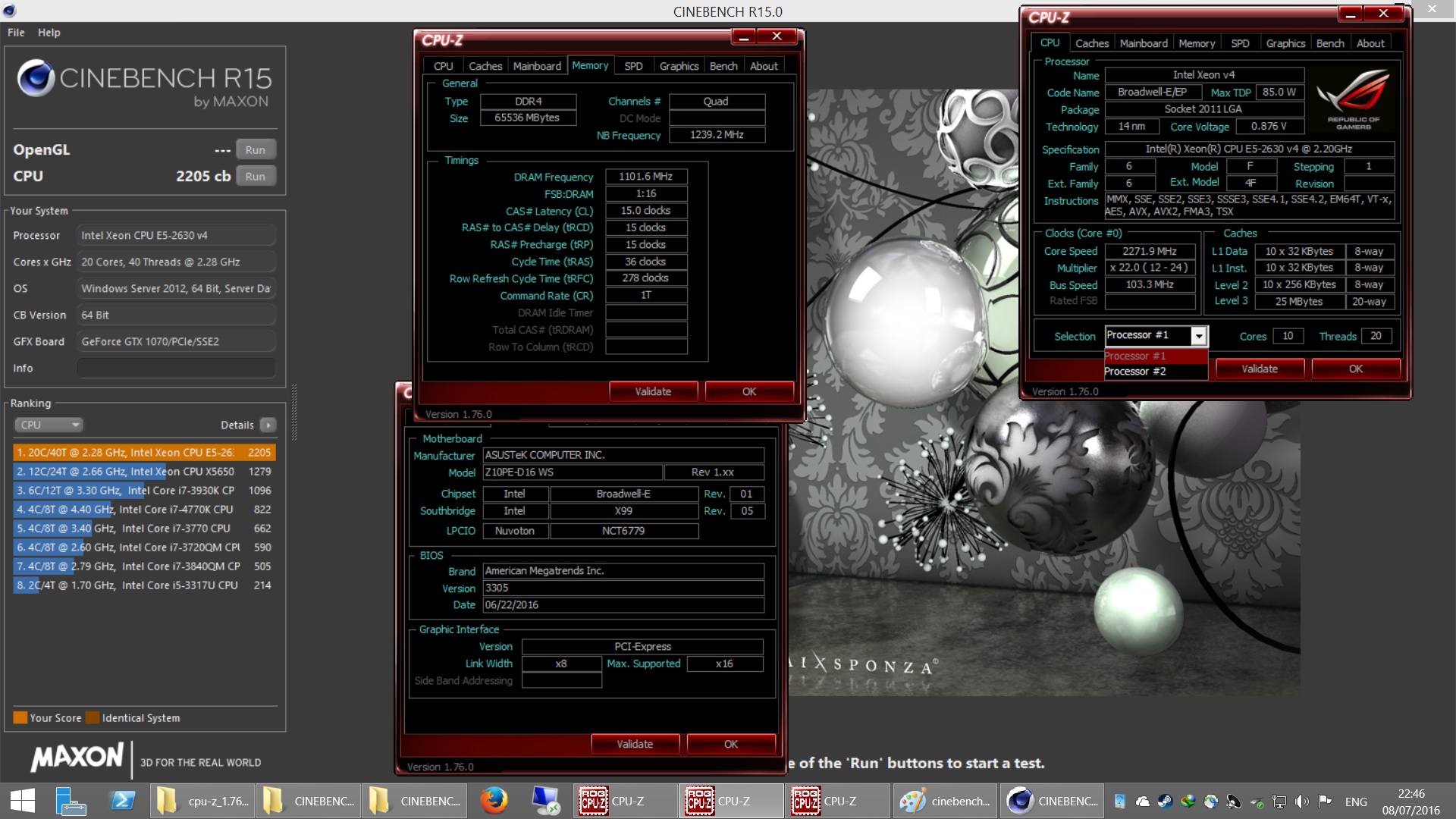Open the phone-shaped tray icon

tap(1119, 801)
